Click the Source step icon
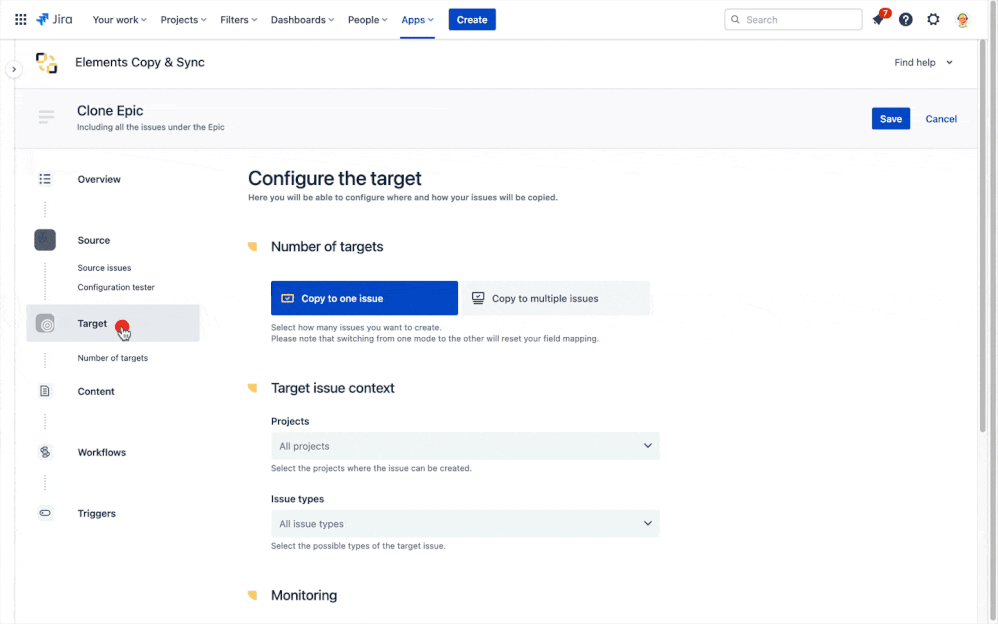Image resolution: width=998 pixels, height=624 pixels. click(x=45, y=240)
